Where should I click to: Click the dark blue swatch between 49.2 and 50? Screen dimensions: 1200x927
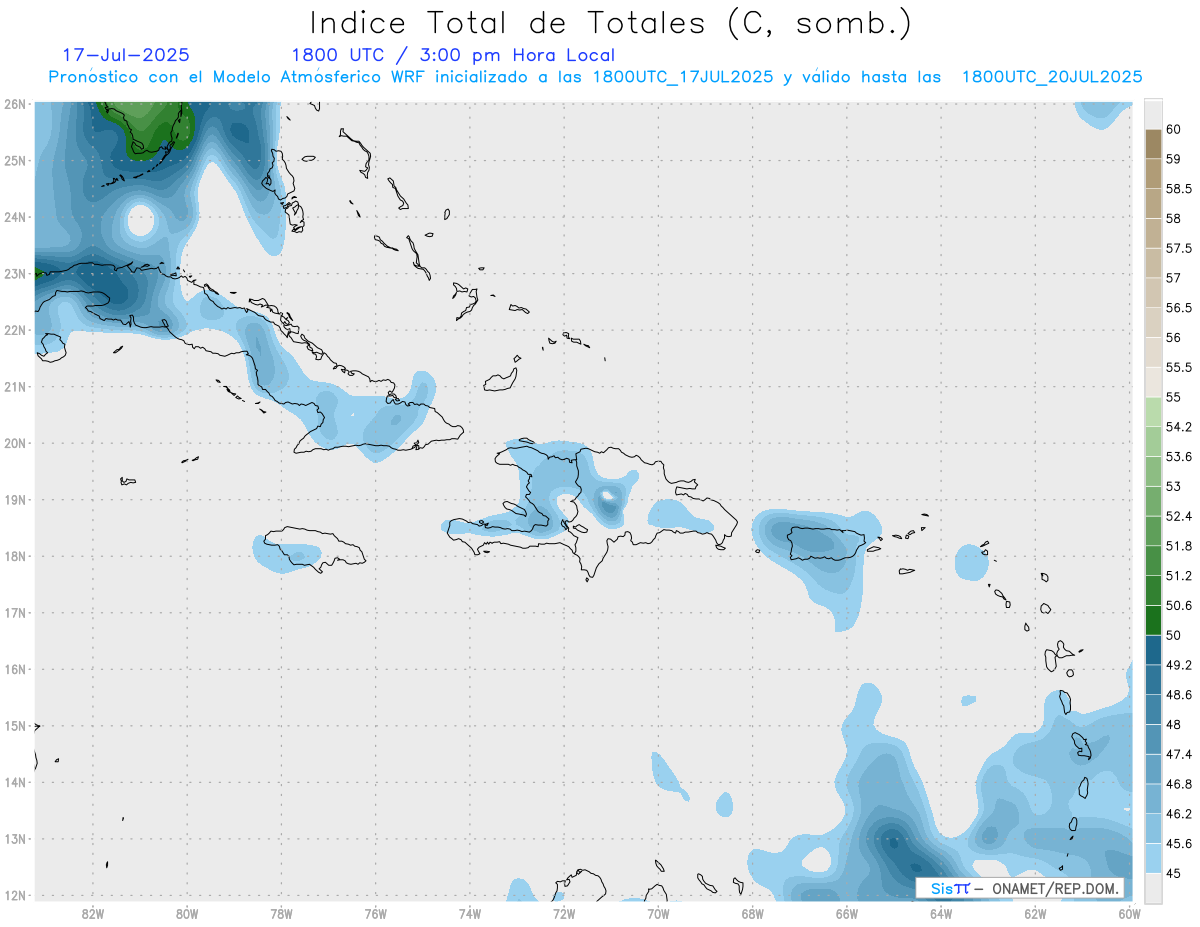coord(1153,650)
